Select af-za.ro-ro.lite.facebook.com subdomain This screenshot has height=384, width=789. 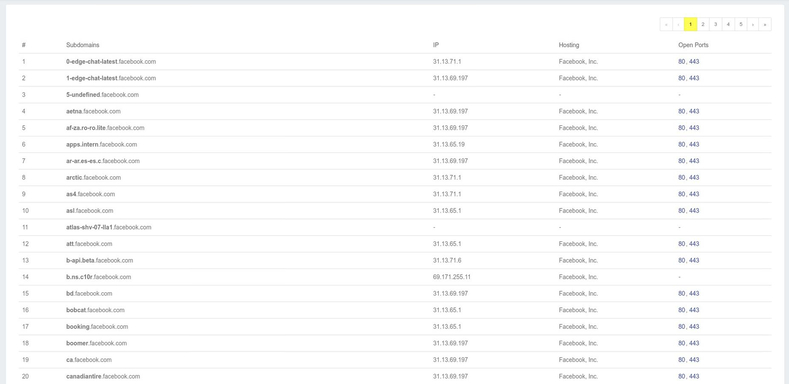click(x=105, y=128)
